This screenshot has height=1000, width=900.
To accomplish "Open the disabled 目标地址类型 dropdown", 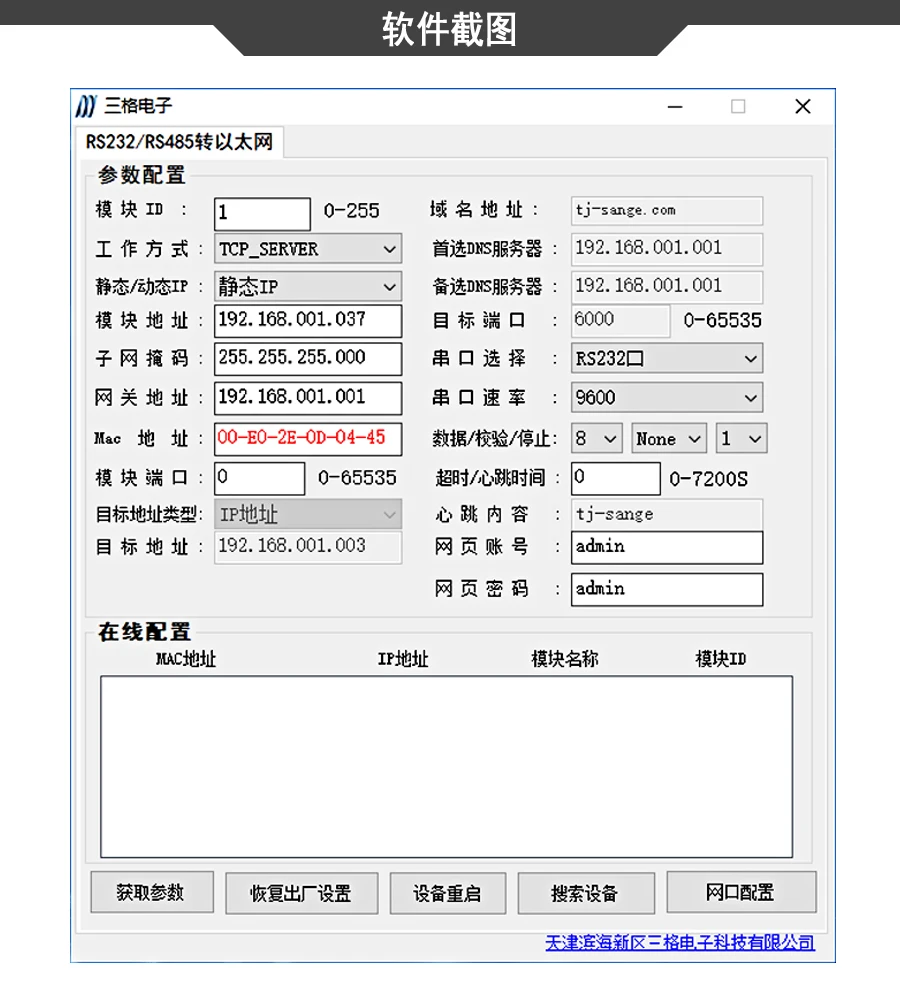I will pyautogui.click(x=308, y=515).
